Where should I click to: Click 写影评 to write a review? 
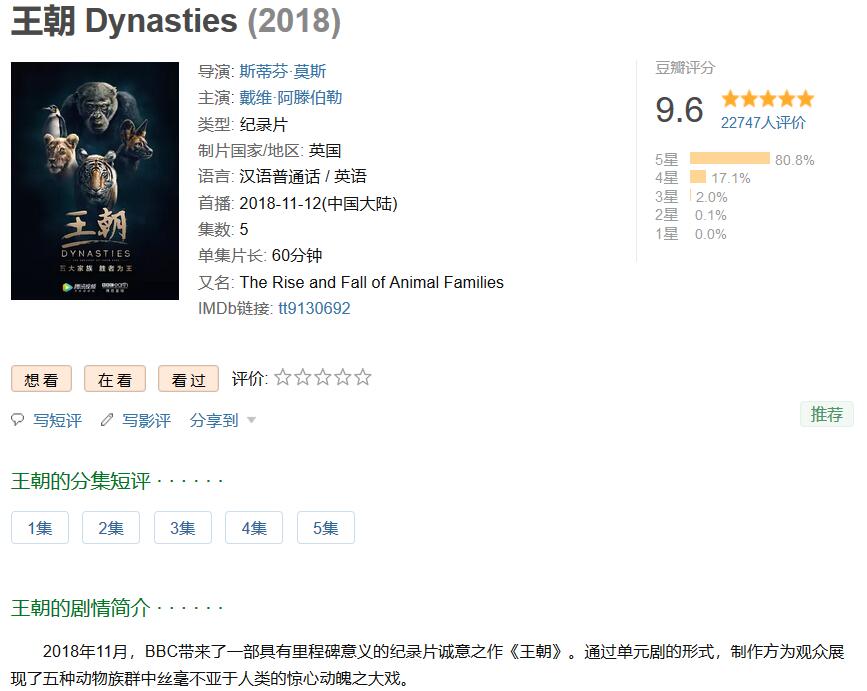(147, 421)
